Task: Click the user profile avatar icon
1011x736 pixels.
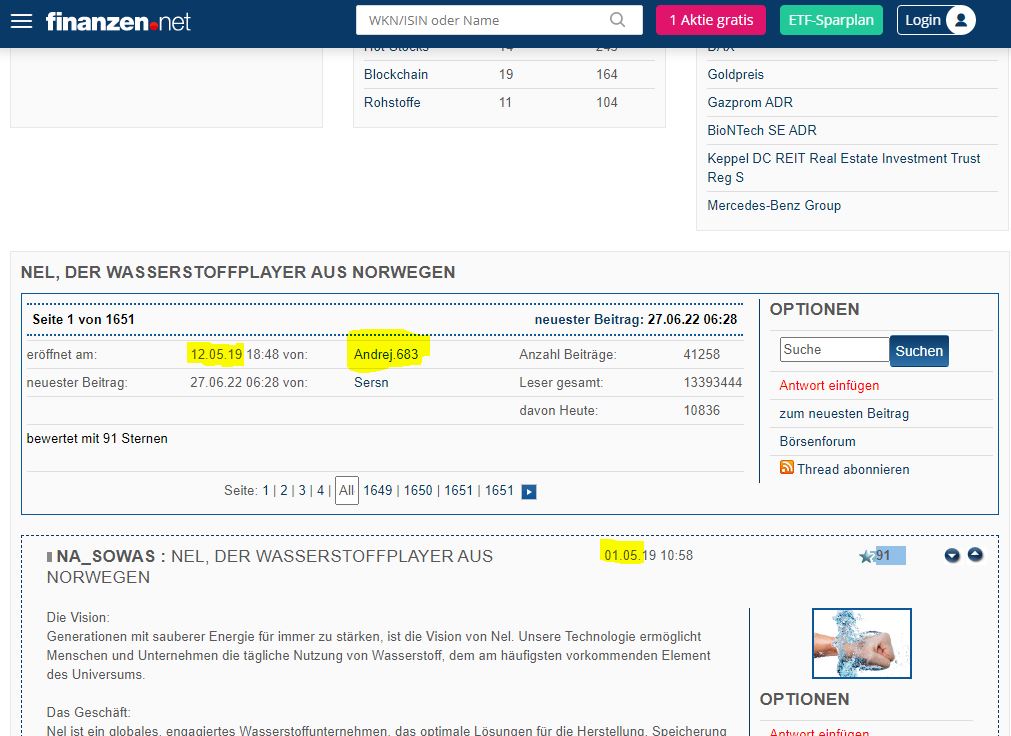Action: (x=961, y=20)
